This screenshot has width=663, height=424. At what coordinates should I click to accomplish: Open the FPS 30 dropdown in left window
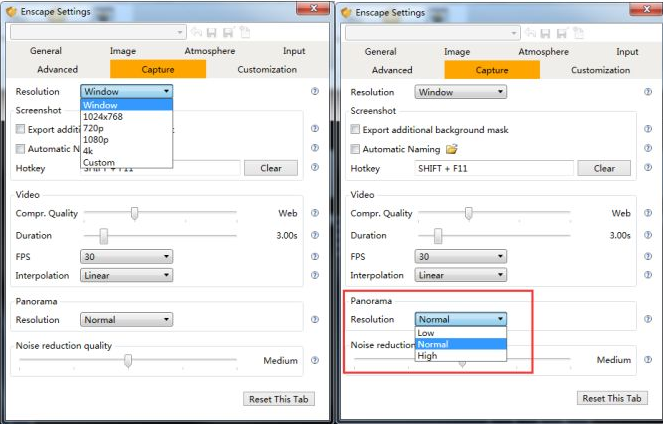click(126, 257)
